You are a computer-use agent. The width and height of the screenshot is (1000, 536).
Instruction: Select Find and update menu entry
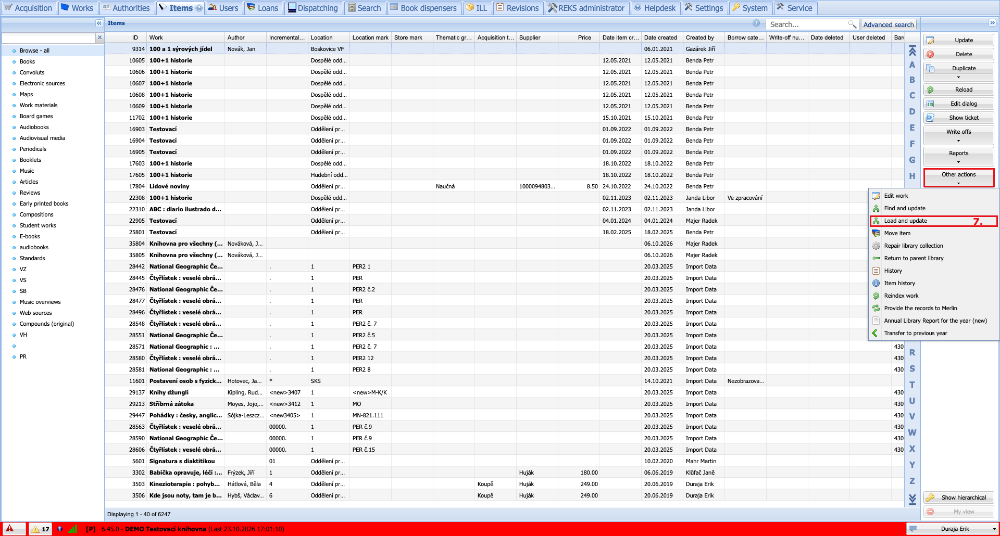point(932,208)
